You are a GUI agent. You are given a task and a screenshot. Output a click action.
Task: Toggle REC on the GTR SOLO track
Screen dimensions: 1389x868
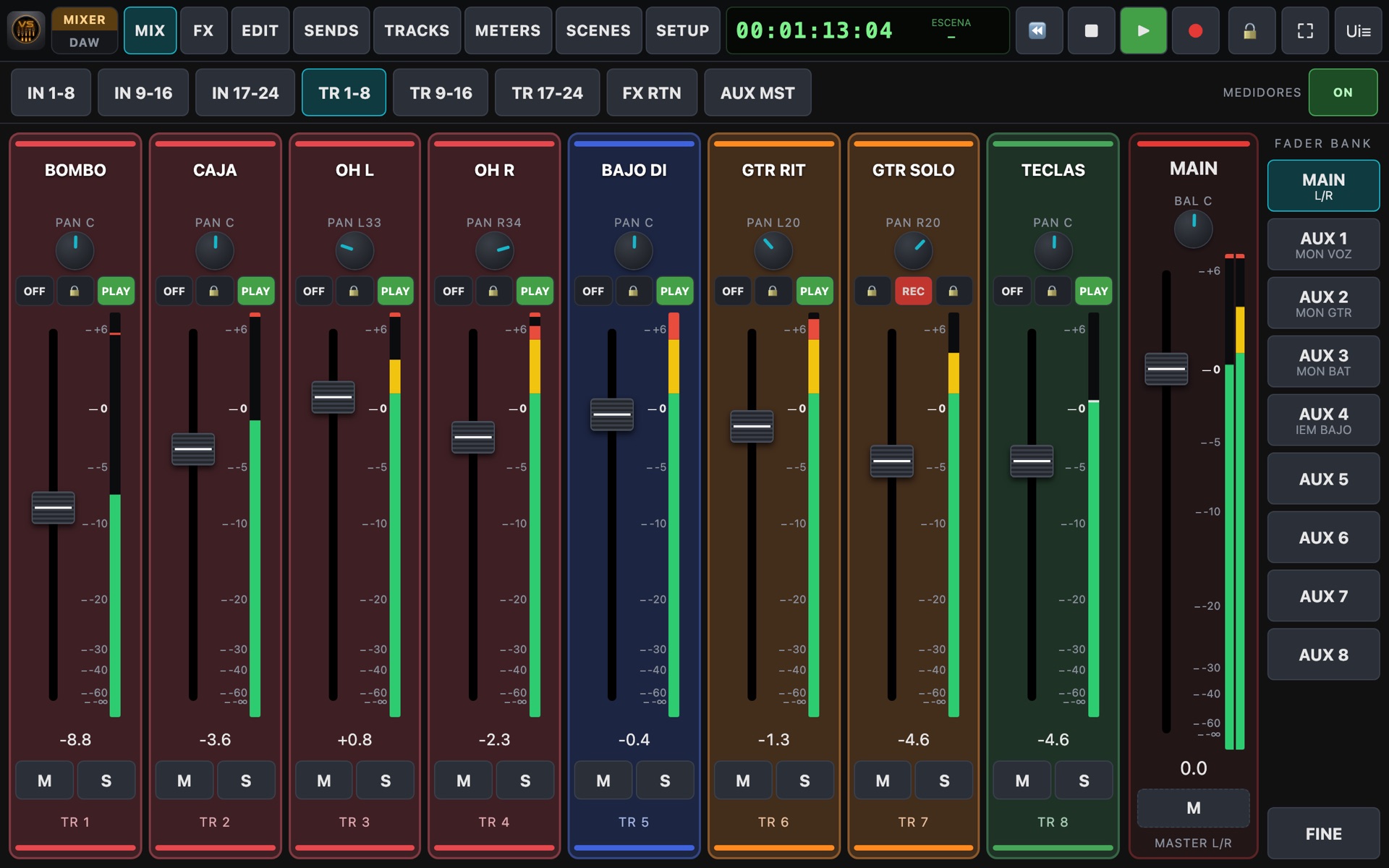pyautogui.click(x=913, y=291)
